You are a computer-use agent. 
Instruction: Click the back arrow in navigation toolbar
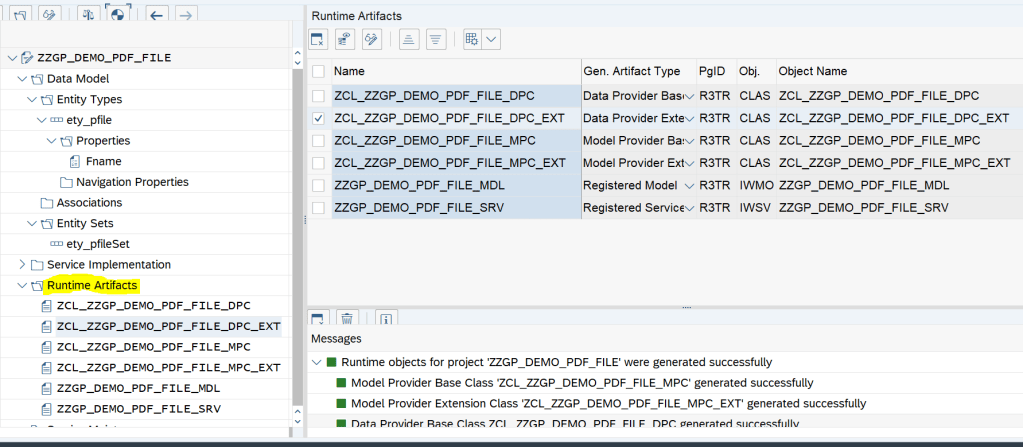156,14
